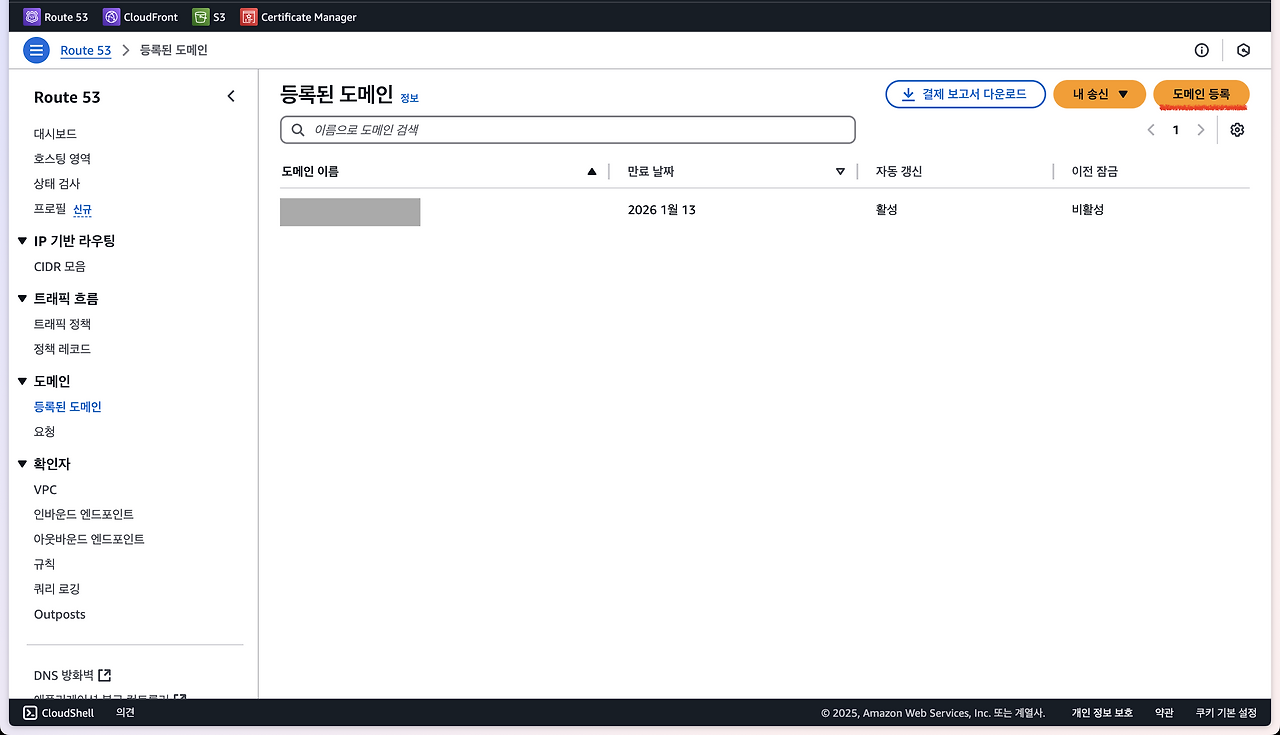Open 상태 검사 in the sidebar
This screenshot has height=735, width=1280.
pos(57,184)
